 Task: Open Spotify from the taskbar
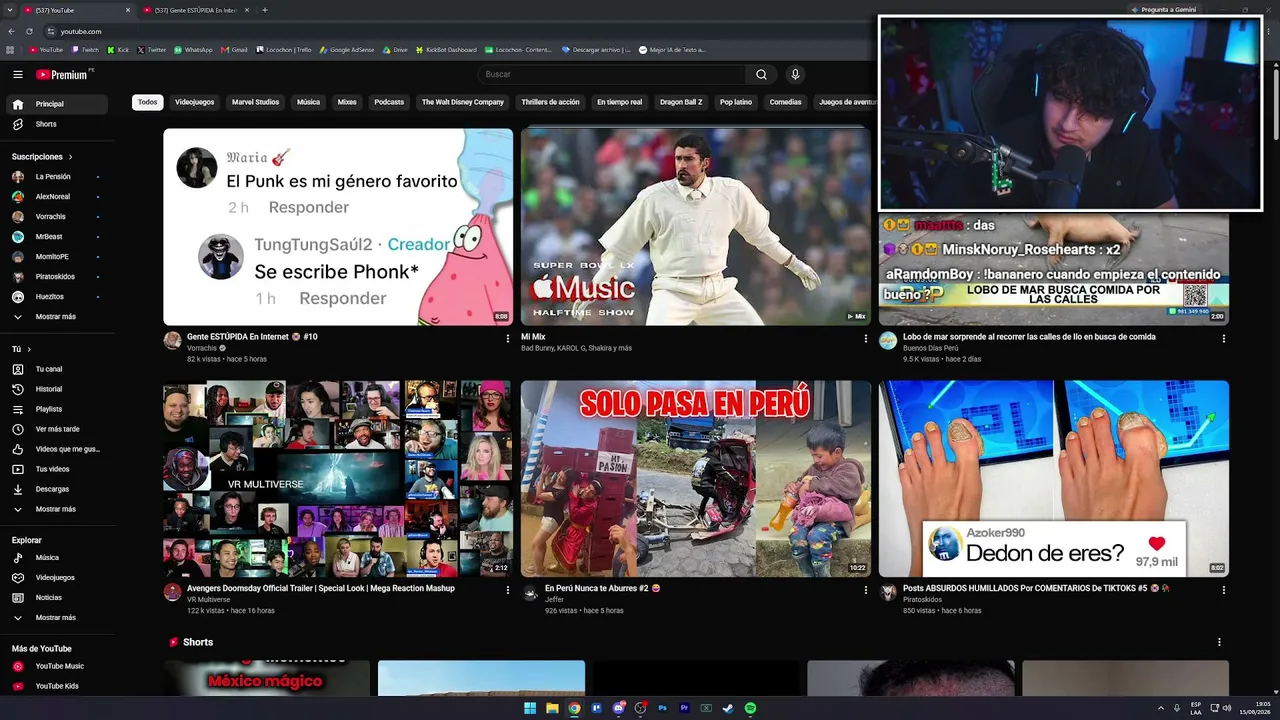pos(750,708)
